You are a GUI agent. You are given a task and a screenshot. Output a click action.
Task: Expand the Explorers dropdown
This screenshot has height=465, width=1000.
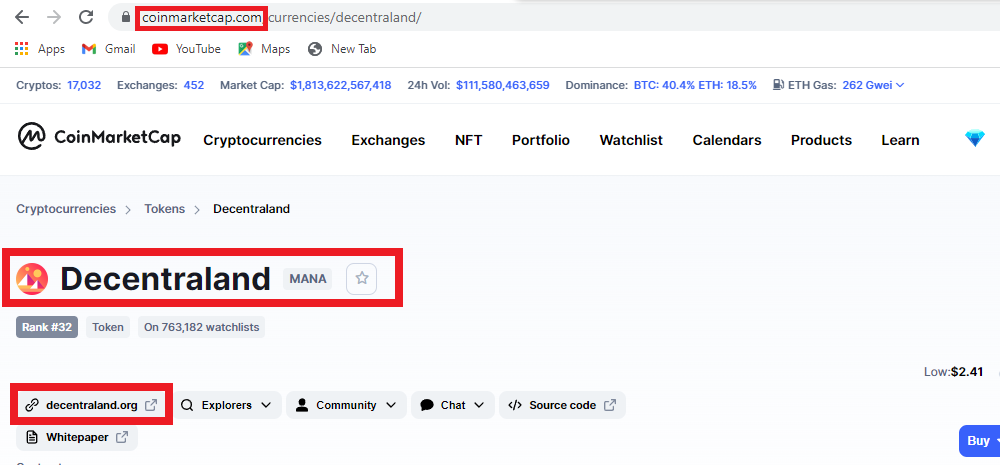[x=228, y=405]
